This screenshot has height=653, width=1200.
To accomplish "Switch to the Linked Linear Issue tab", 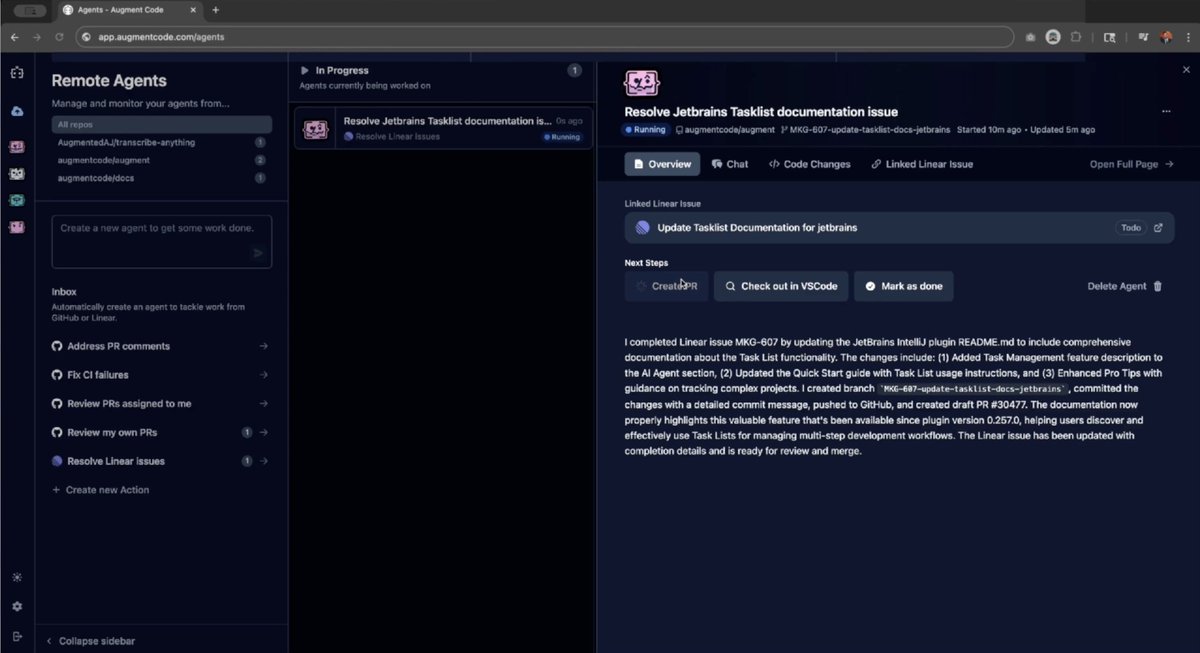I will 922,164.
